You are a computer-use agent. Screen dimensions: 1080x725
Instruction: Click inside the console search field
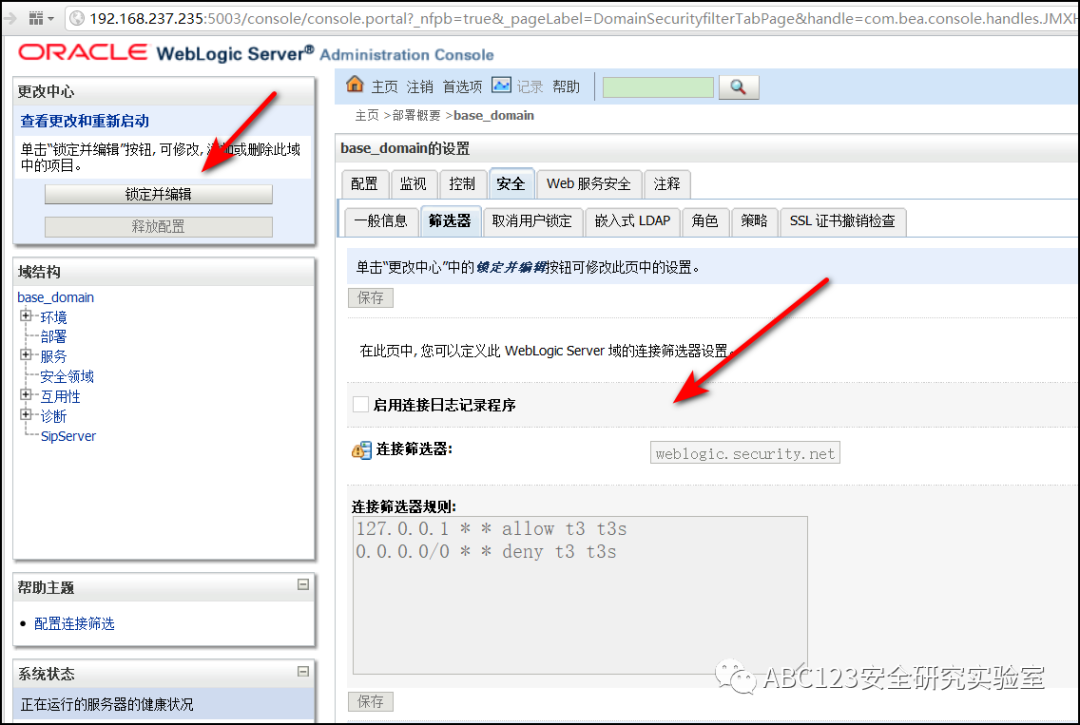pyautogui.click(x=658, y=87)
